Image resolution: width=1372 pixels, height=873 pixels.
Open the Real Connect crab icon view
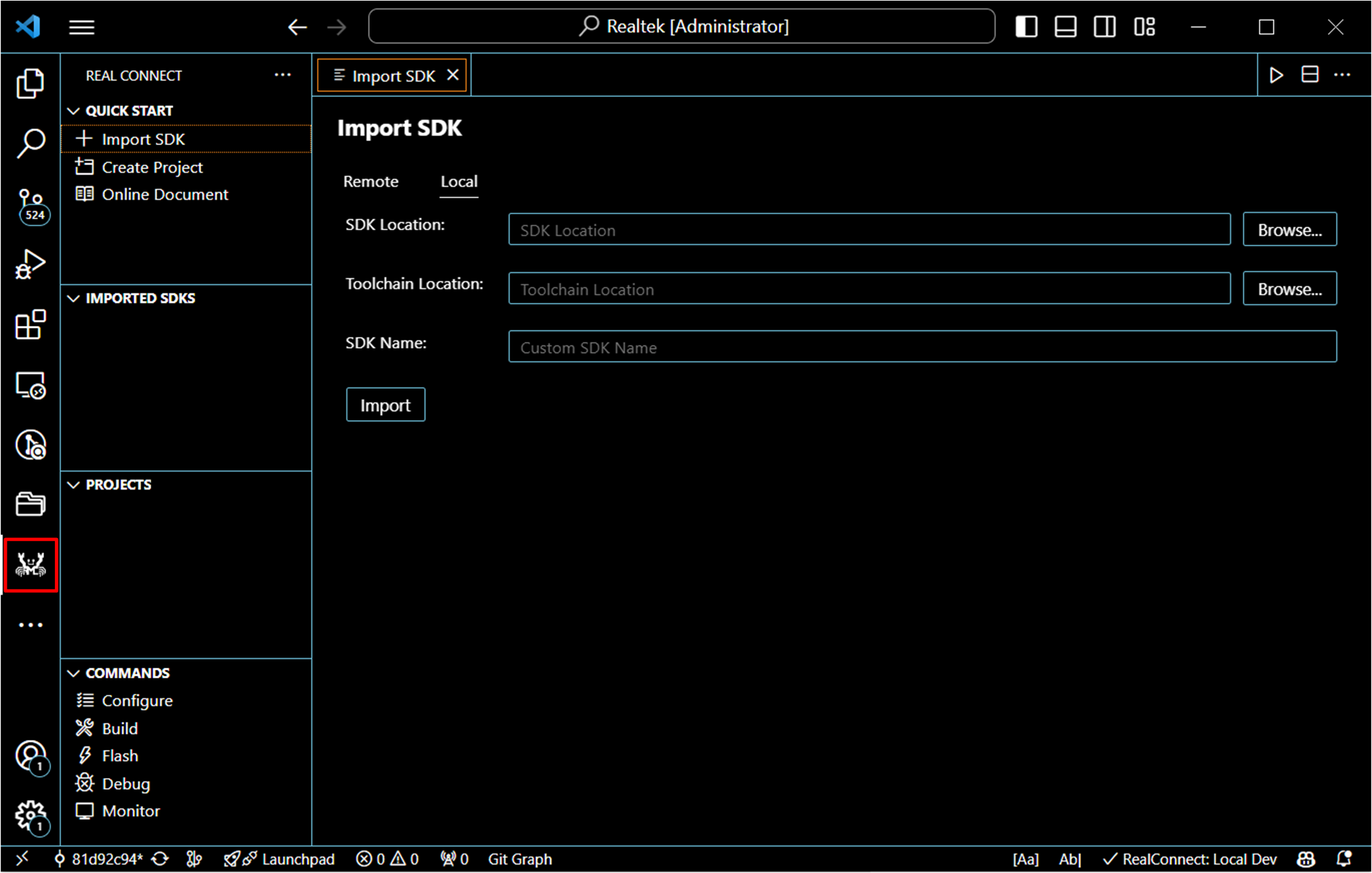31,565
